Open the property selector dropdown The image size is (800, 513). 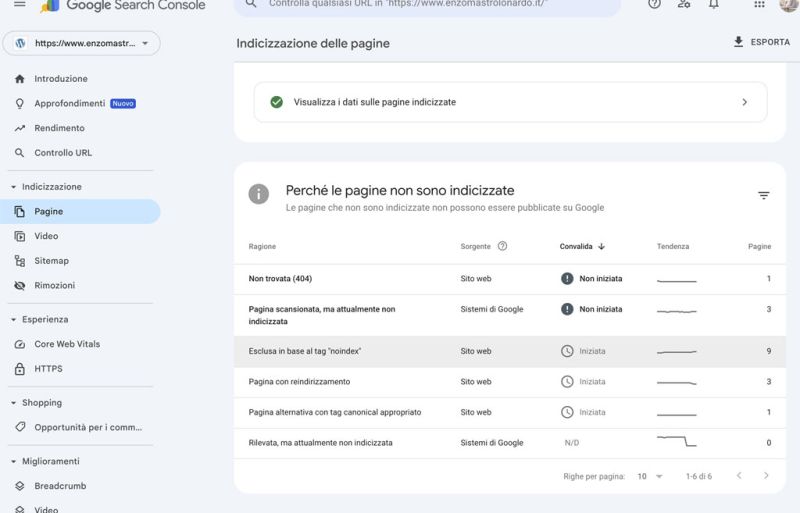[x=81, y=44]
